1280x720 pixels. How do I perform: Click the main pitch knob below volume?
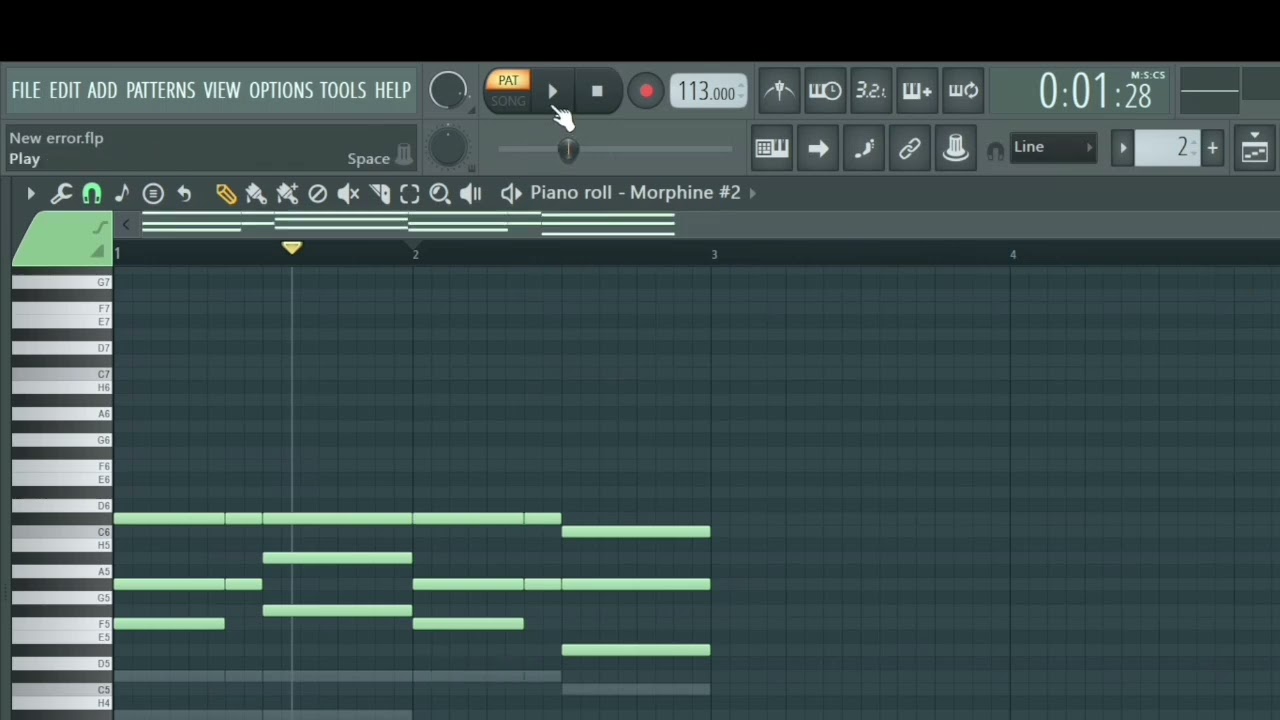[448, 148]
